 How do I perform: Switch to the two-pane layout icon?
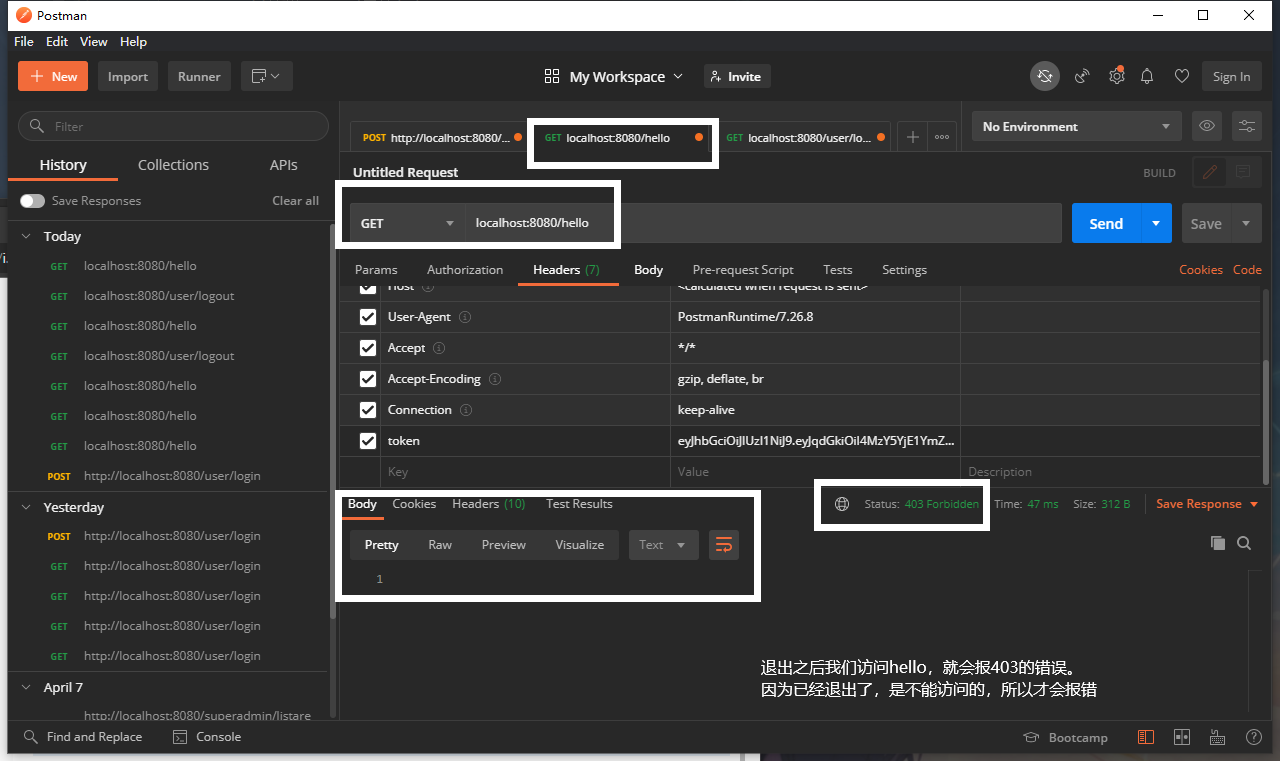point(1182,737)
